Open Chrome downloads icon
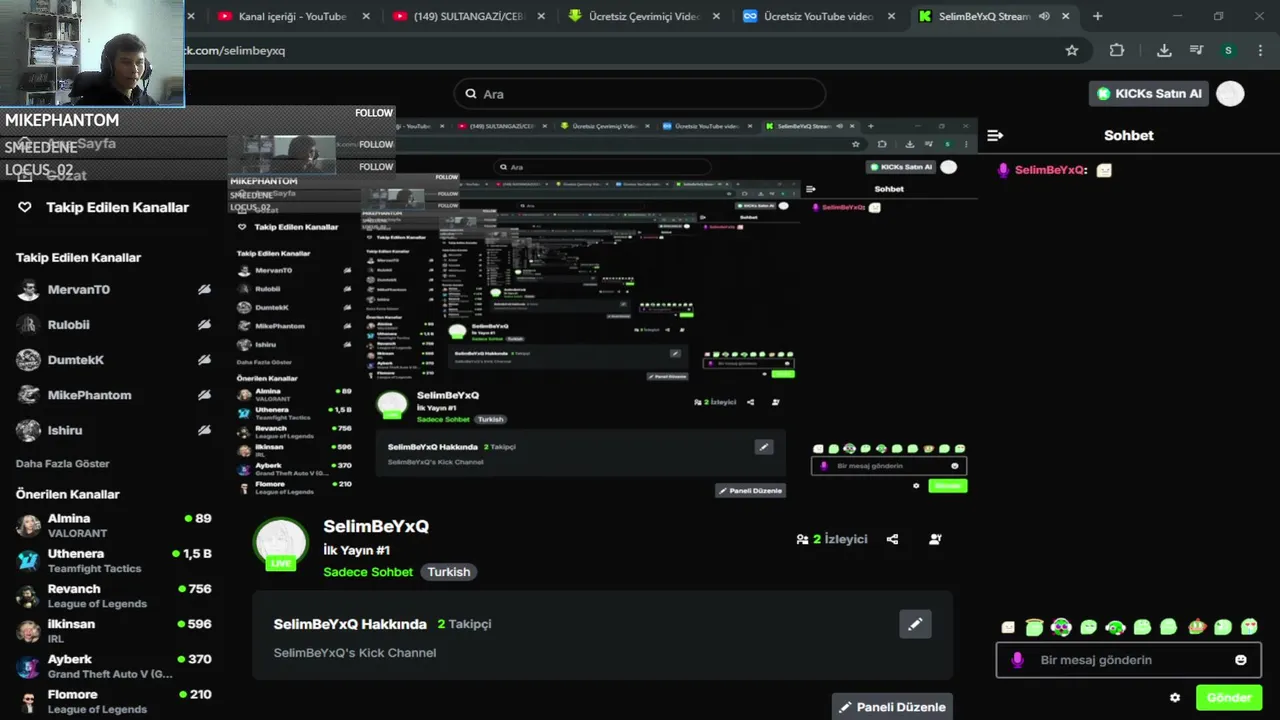Viewport: 1280px width, 720px height. coord(1164,50)
